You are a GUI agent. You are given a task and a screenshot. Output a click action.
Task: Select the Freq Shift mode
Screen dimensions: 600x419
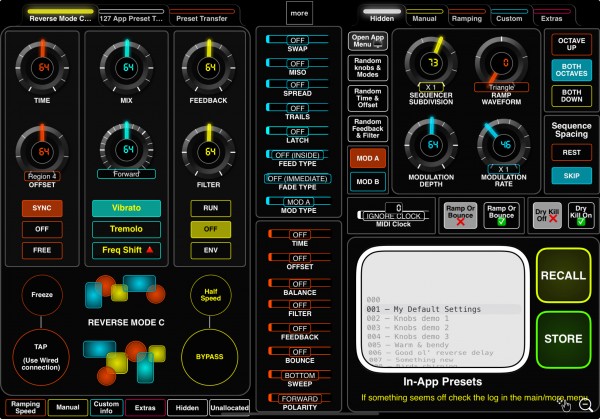click(126, 250)
